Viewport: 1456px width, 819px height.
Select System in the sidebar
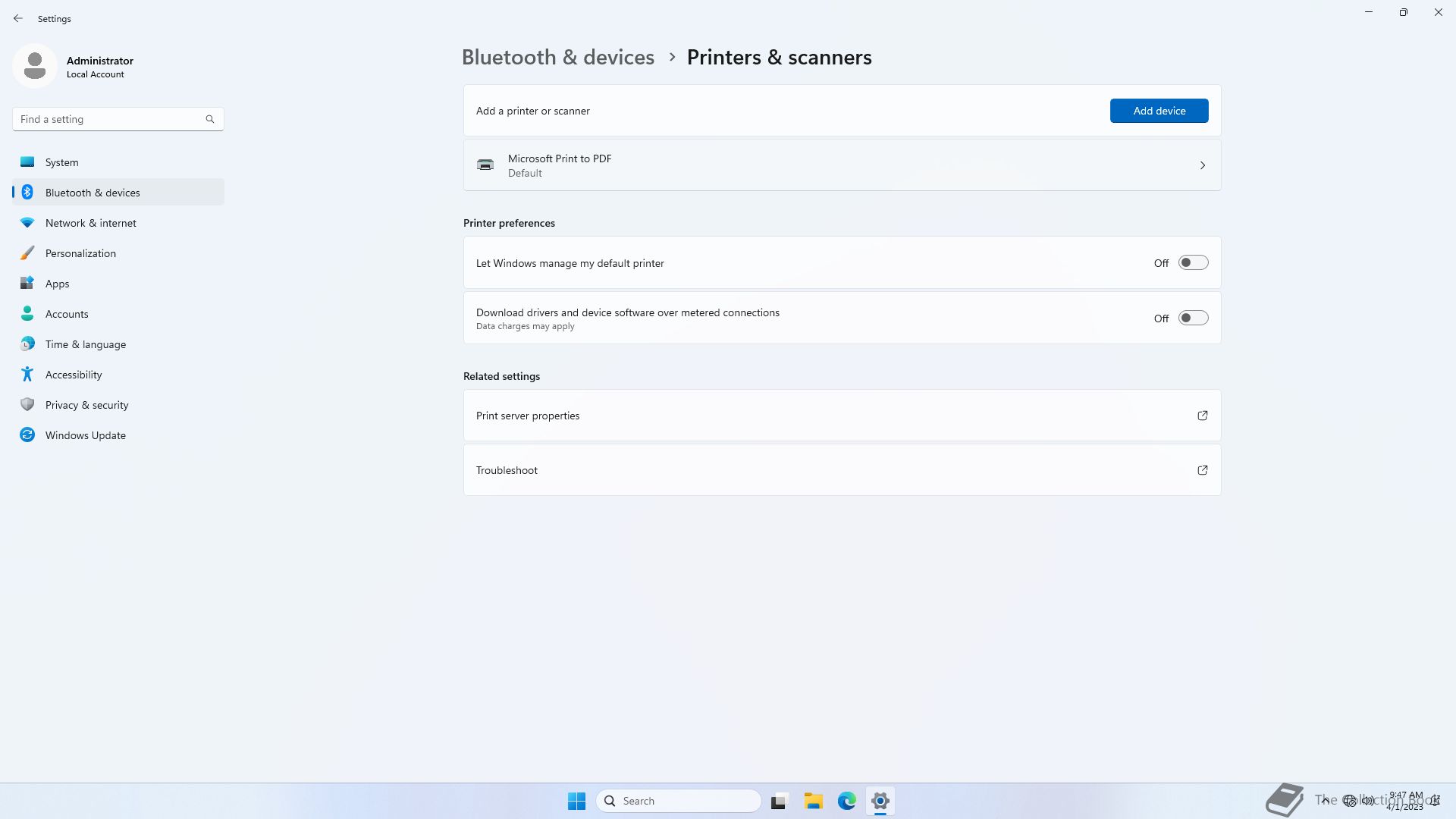(x=118, y=162)
